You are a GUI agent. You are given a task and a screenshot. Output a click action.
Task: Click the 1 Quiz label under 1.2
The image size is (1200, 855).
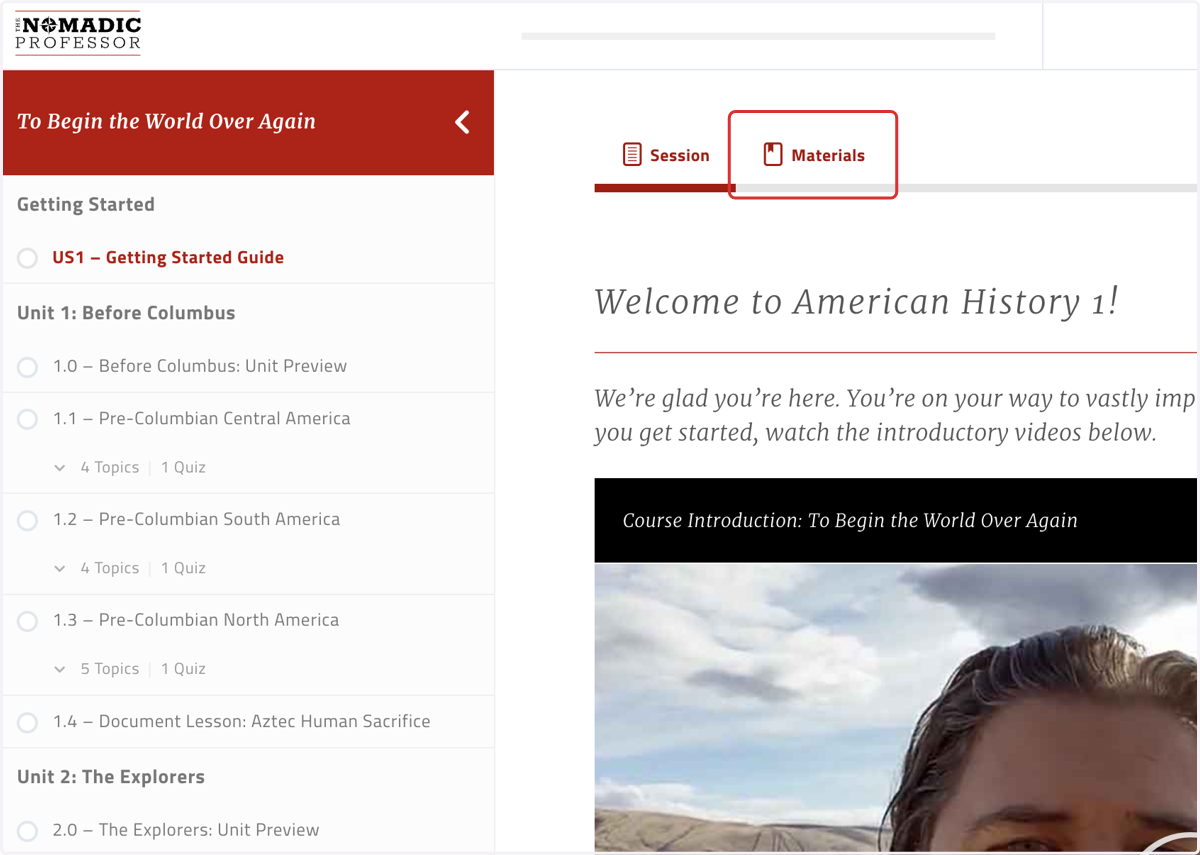click(183, 568)
